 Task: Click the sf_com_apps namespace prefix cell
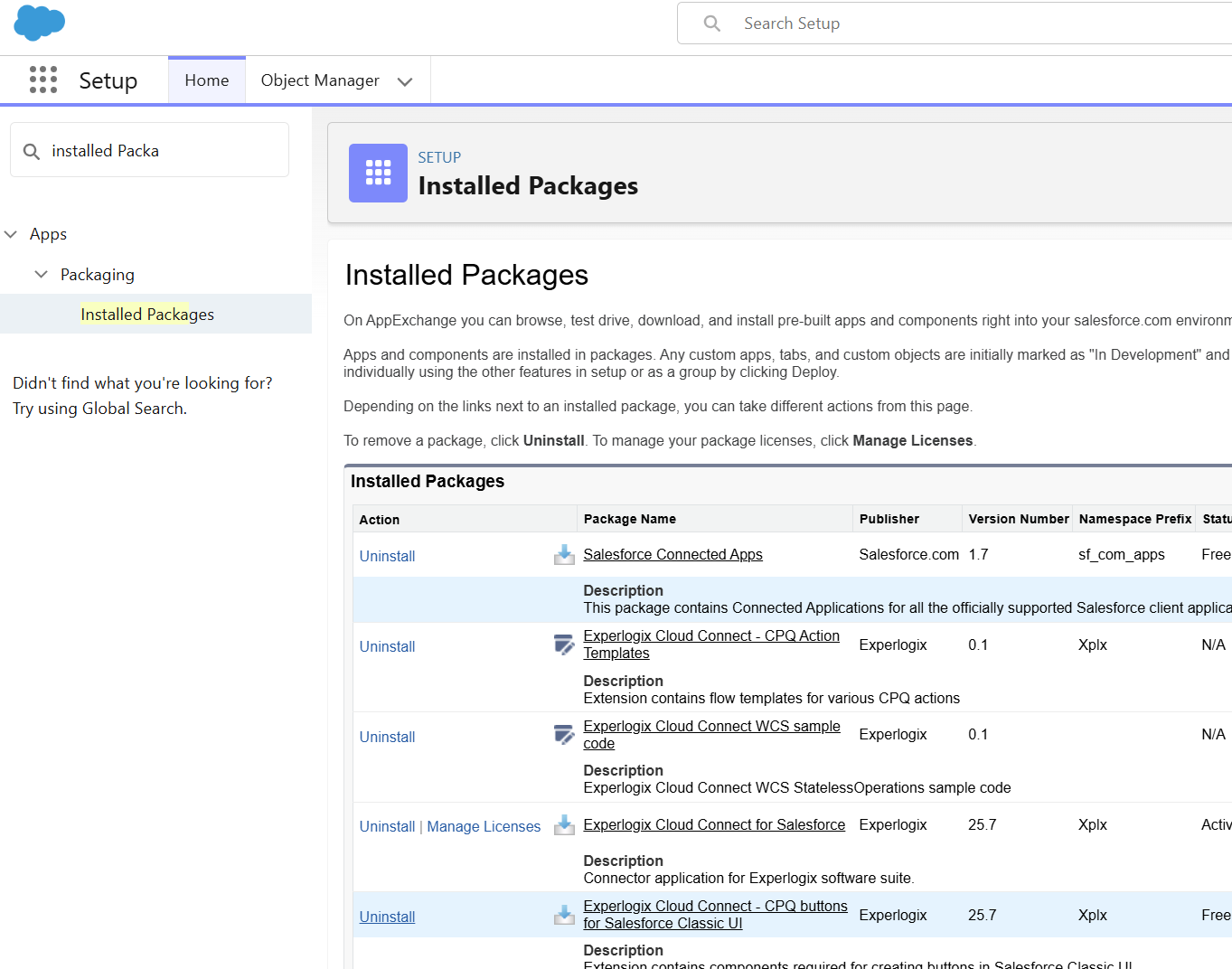pos(1122,554)
